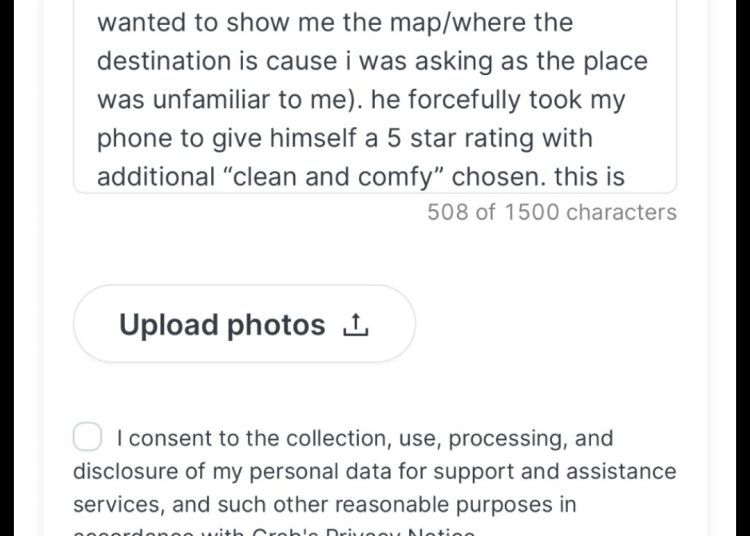Click the upload arrow icon
Image resolution: width=750 pixels, height=536 pixels.
click(356, 325)
